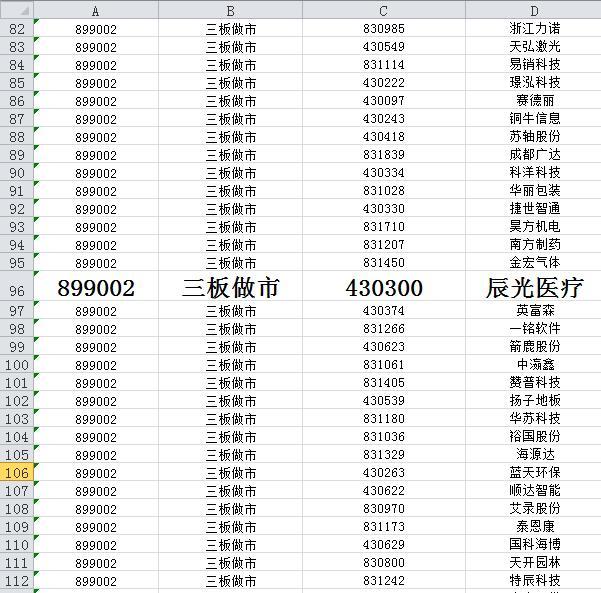Image resolution: width=601 pixels, height=593 pixels.
Task: Click cell containing 科洋科技
Action: click(x=534, y=172)
